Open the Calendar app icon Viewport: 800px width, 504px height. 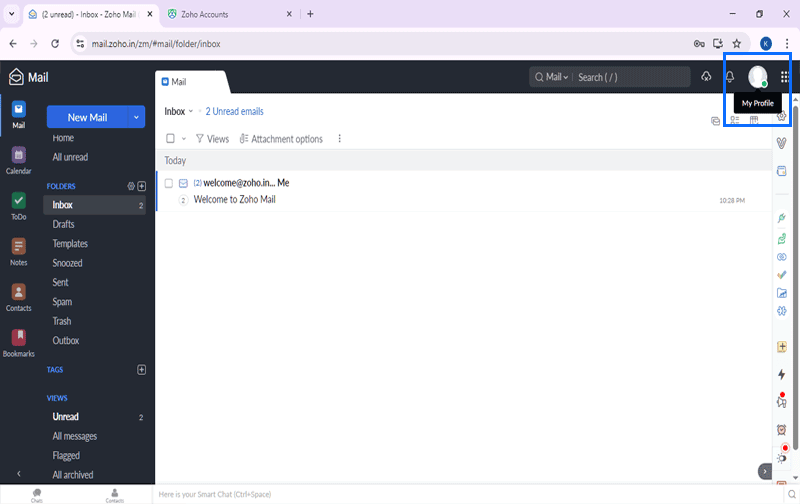point(18,160)
